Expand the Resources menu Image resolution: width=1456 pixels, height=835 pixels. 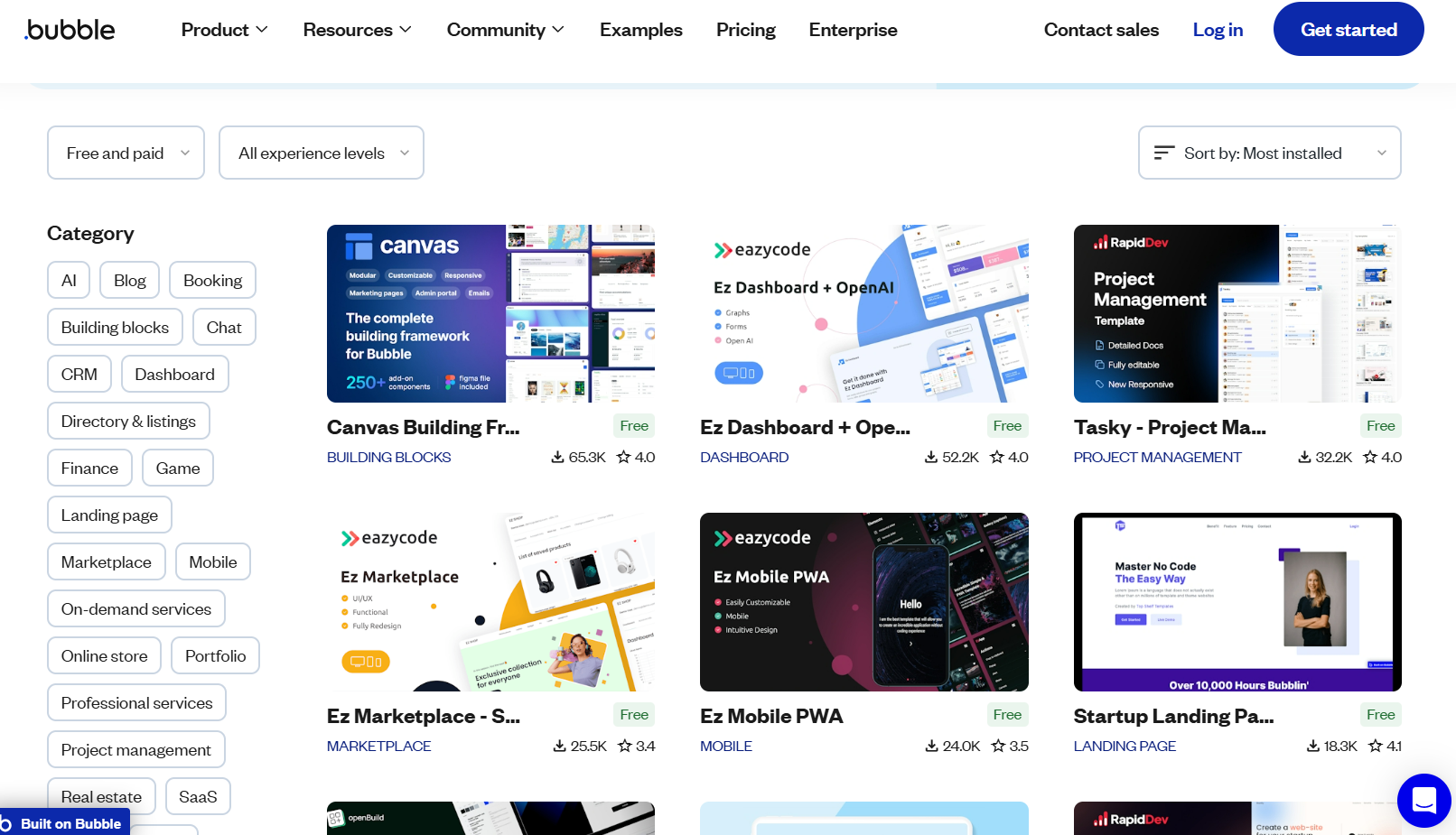tap(357, 30)
